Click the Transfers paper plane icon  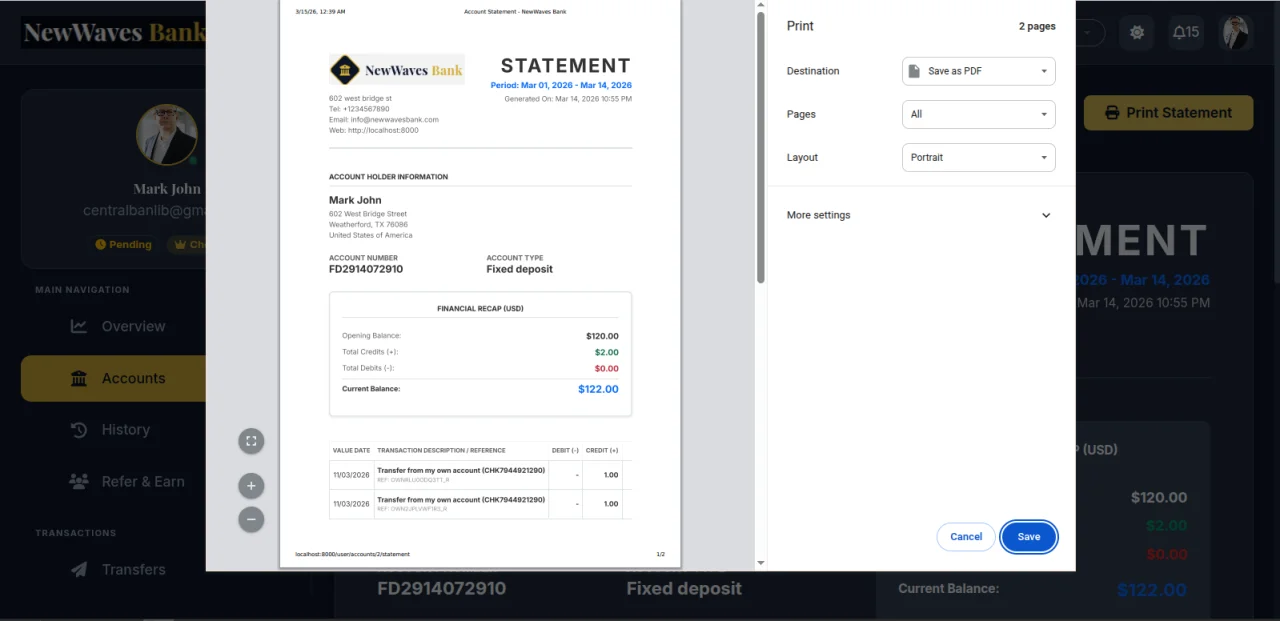click(x=79, y=569)
